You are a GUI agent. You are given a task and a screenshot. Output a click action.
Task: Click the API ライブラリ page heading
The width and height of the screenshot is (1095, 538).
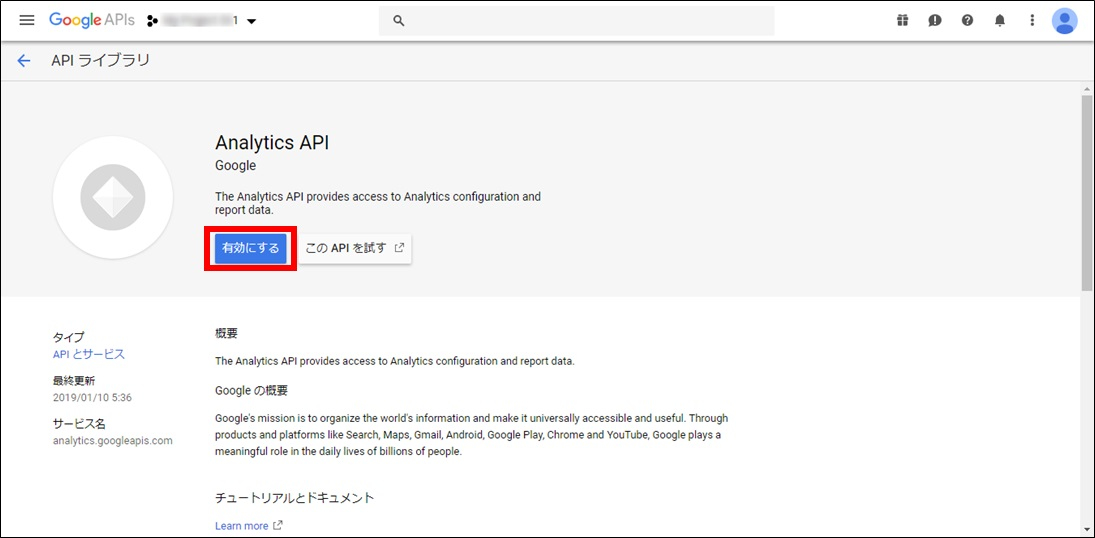(101, 61)
